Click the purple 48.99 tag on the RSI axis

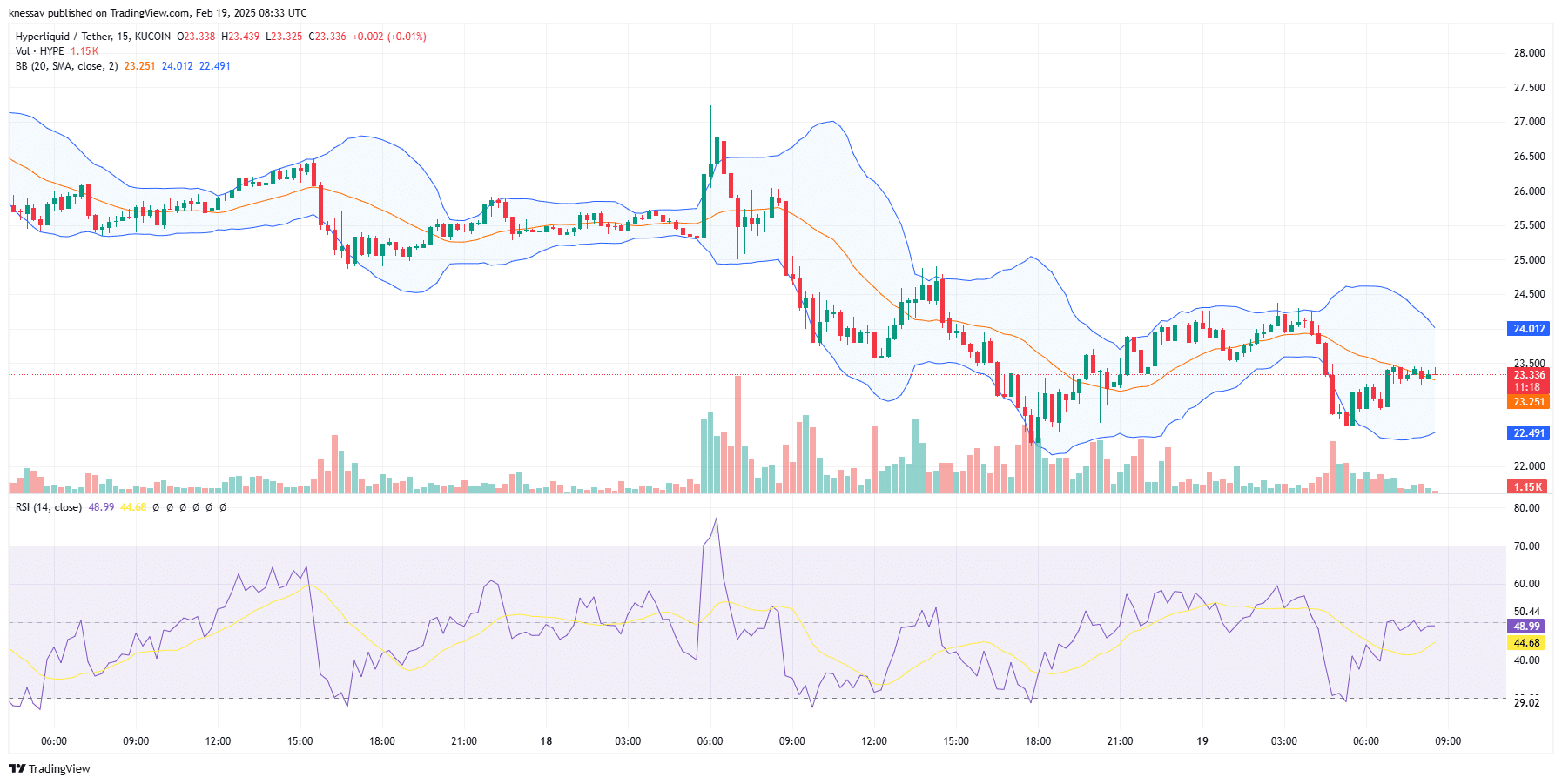1526,627
